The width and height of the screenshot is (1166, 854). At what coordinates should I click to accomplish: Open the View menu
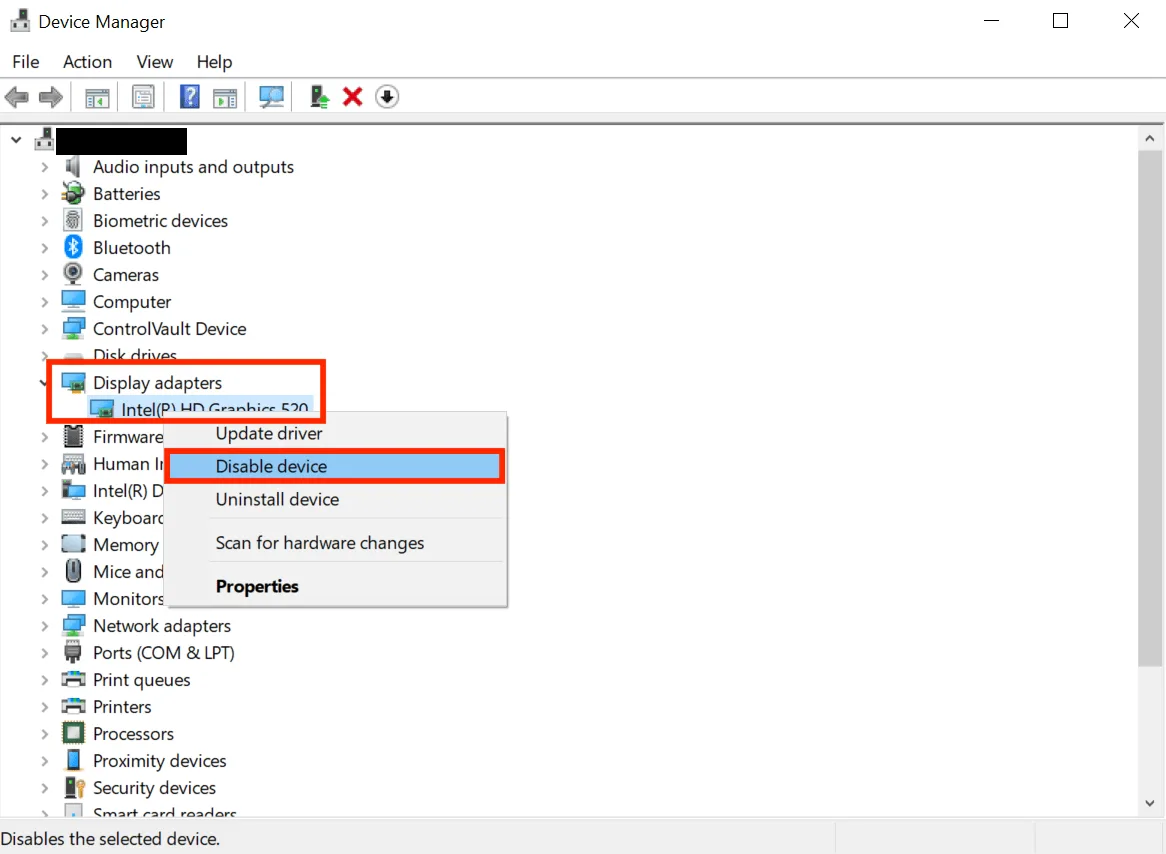pos(155,62)
